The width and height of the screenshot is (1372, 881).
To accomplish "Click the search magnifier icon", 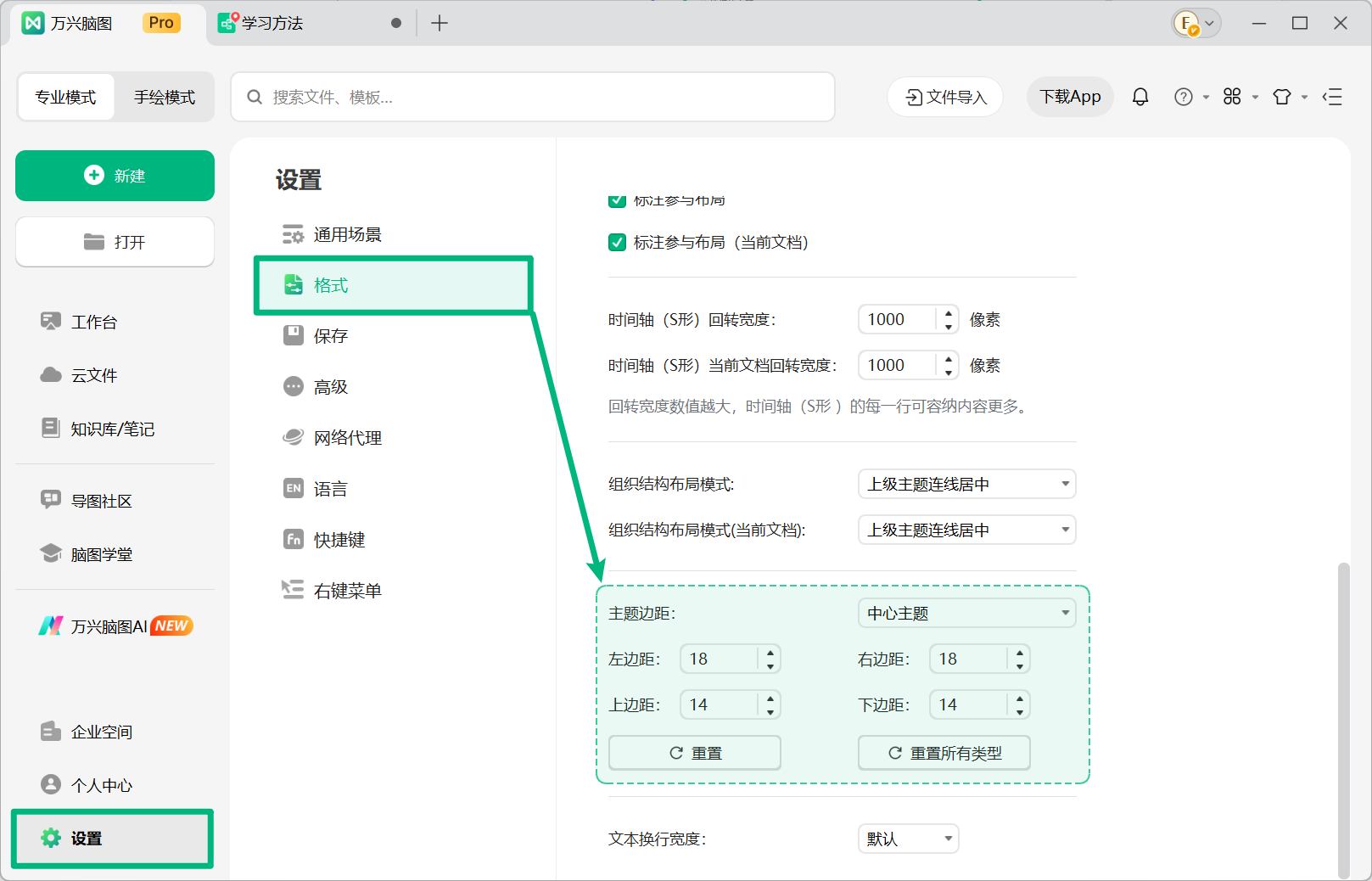I will [255, 97].
